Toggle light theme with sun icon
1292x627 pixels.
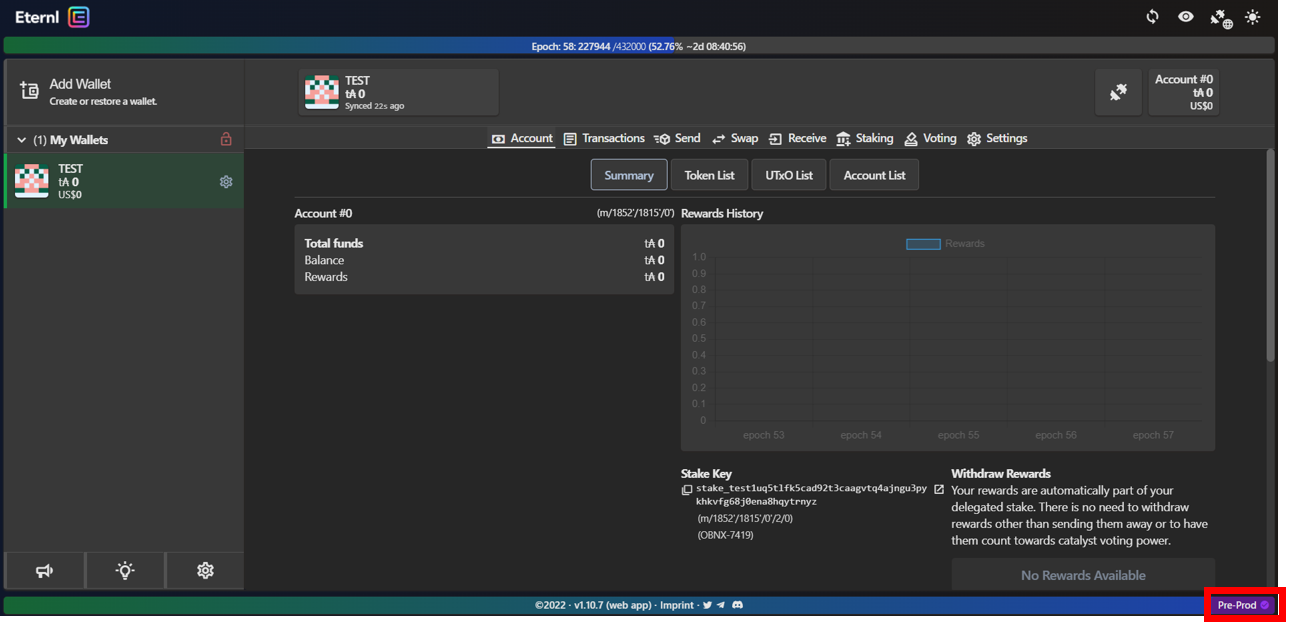[1252, 17]
